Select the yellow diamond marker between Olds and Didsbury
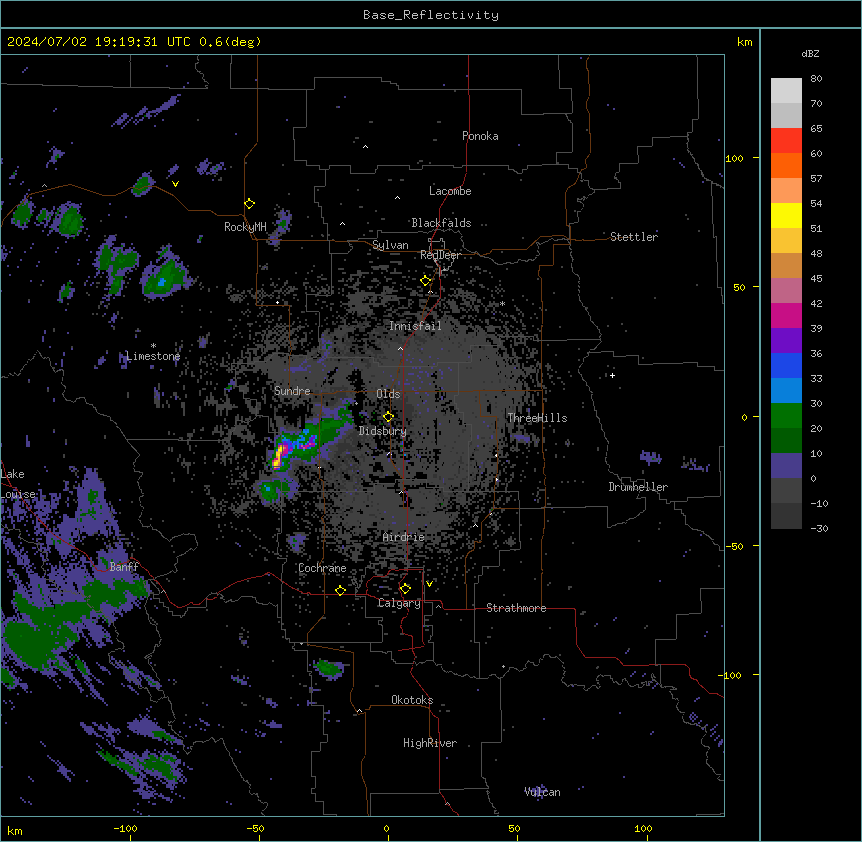Viewport: 862px width, 842px height. pyautogui.click(x=388, y=417)
